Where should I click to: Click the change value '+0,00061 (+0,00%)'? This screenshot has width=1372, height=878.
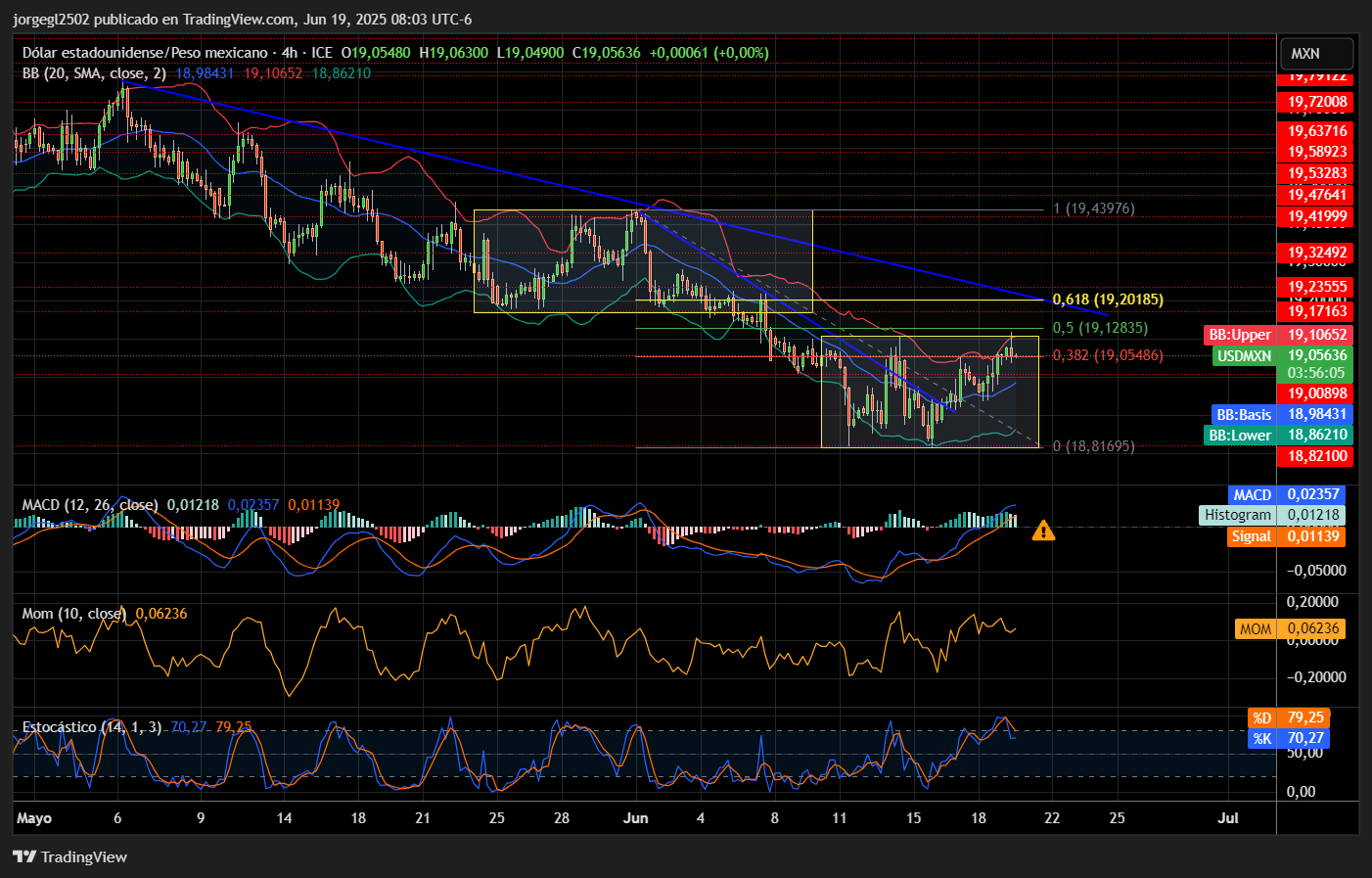pyautogui.click(x=709, y=53)
